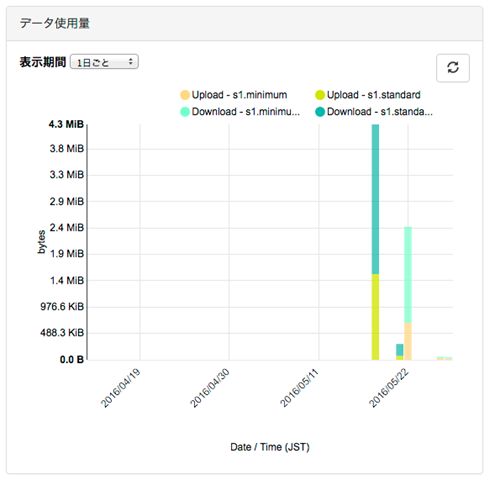Click the 976.6 KiB axis value
The image size is (490, 480).
click(62, 307)
